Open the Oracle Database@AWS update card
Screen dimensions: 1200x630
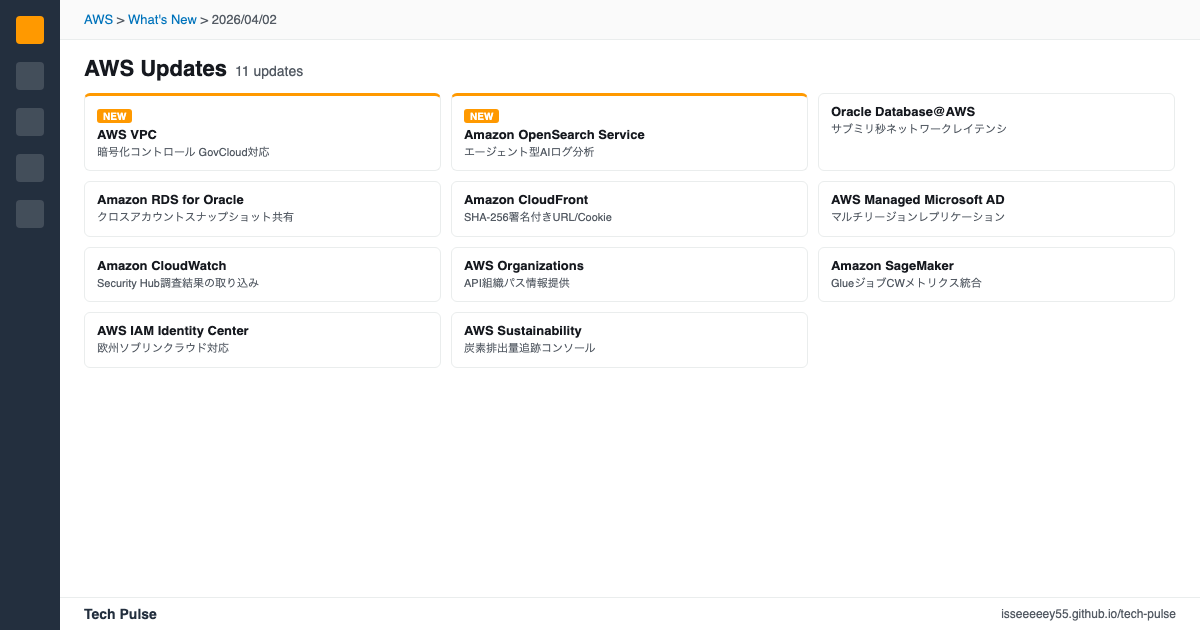click(x=995, y=132)
